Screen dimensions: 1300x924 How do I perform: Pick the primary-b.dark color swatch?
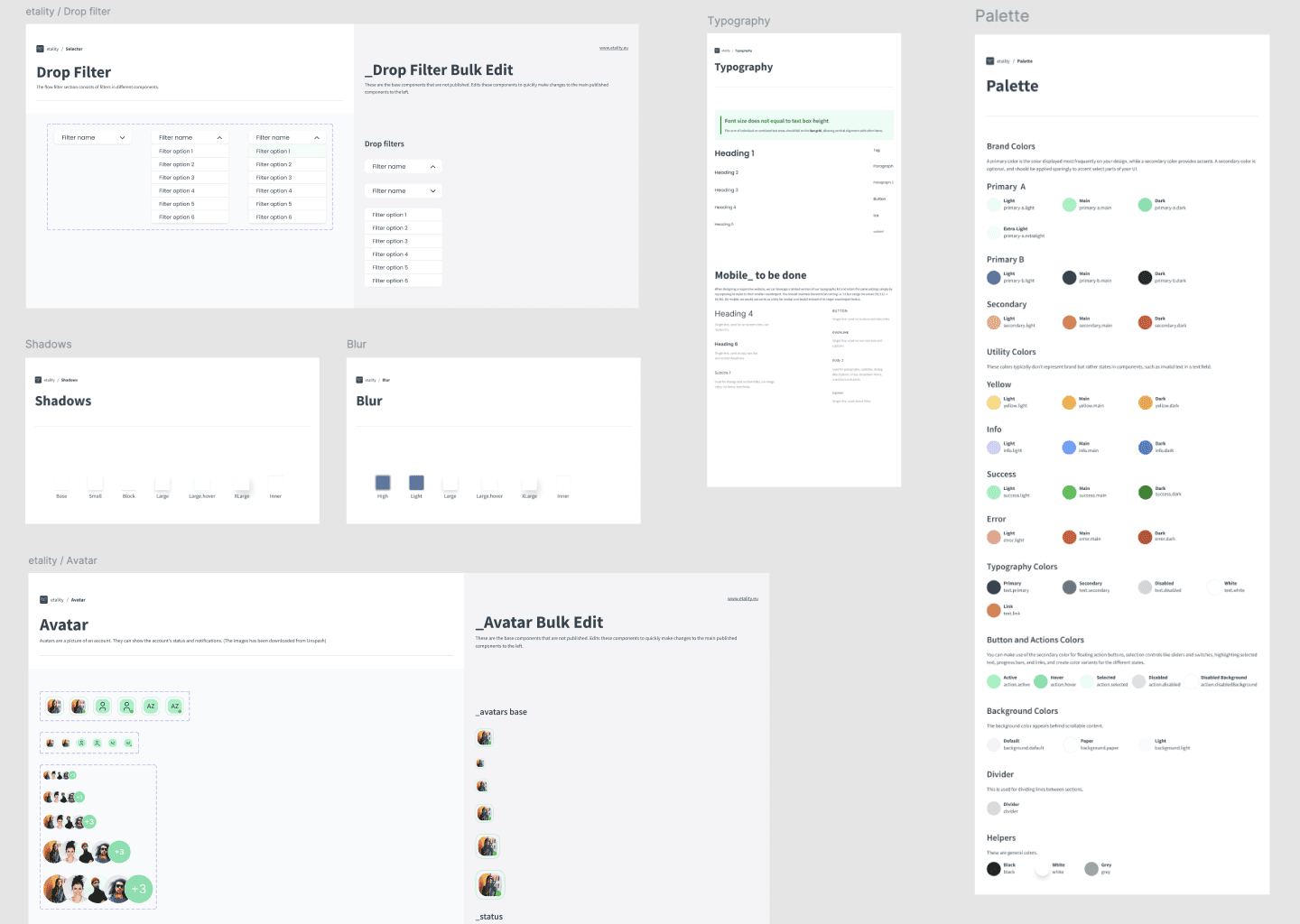[x=1145, y=277]
